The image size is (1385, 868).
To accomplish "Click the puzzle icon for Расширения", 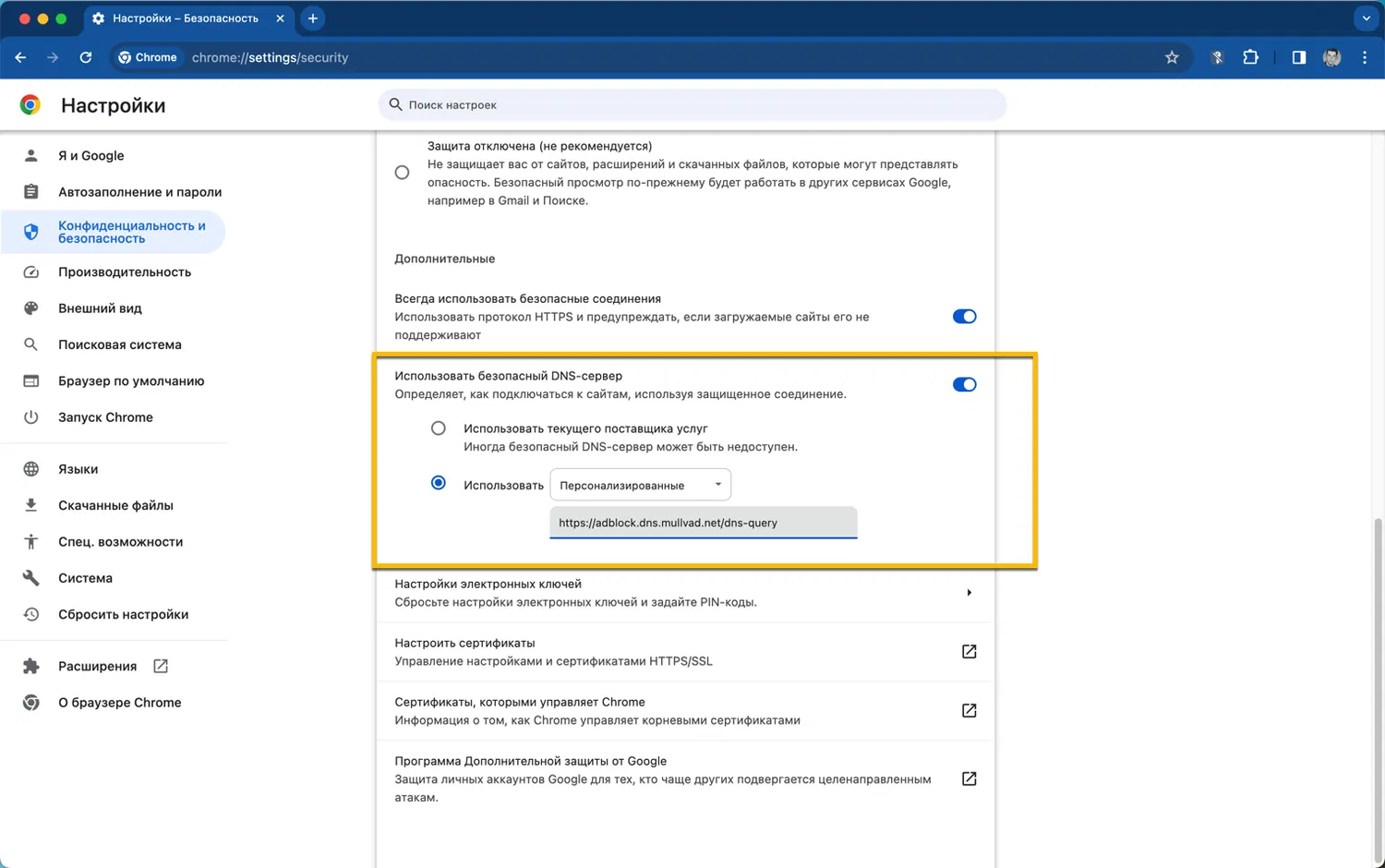I will tap(30, 666).
